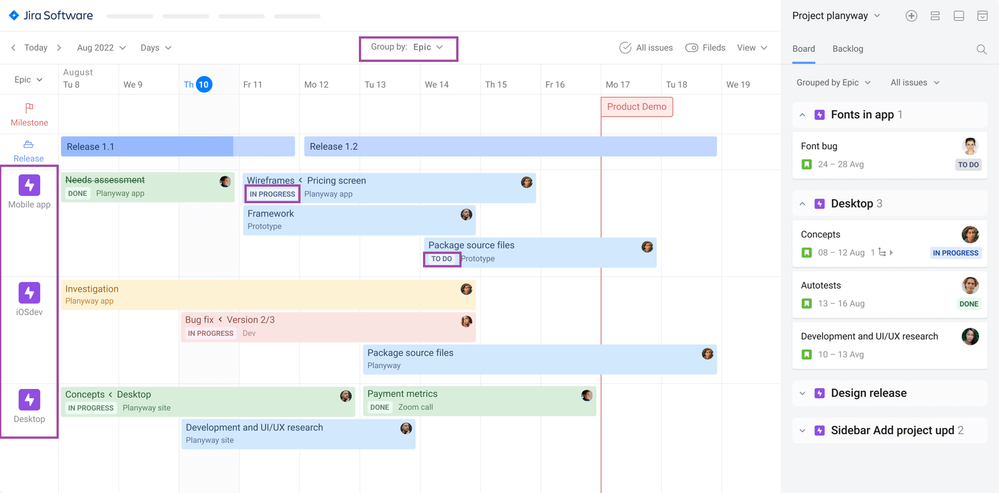Click assignee avatar on Framework task
This screenshot has width=999, height=493.
click(x=466, y=214)
